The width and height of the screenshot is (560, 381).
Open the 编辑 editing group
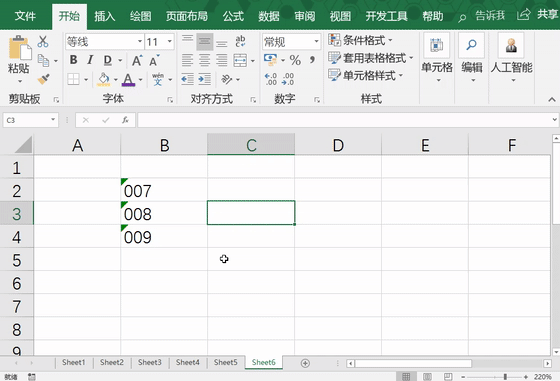tap(472, 58)
